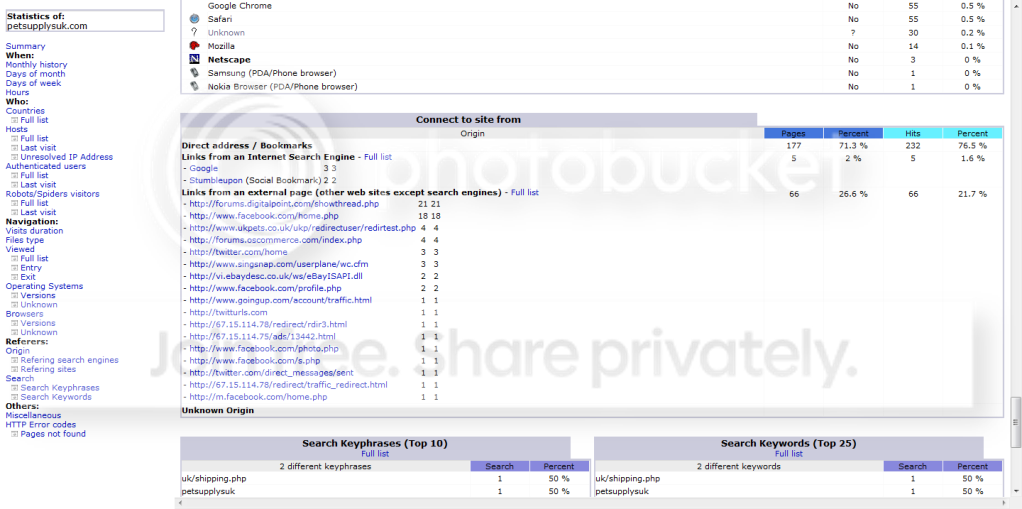
Task: Click the Samsung phone browser icon
Action: (x=194, y=73)
